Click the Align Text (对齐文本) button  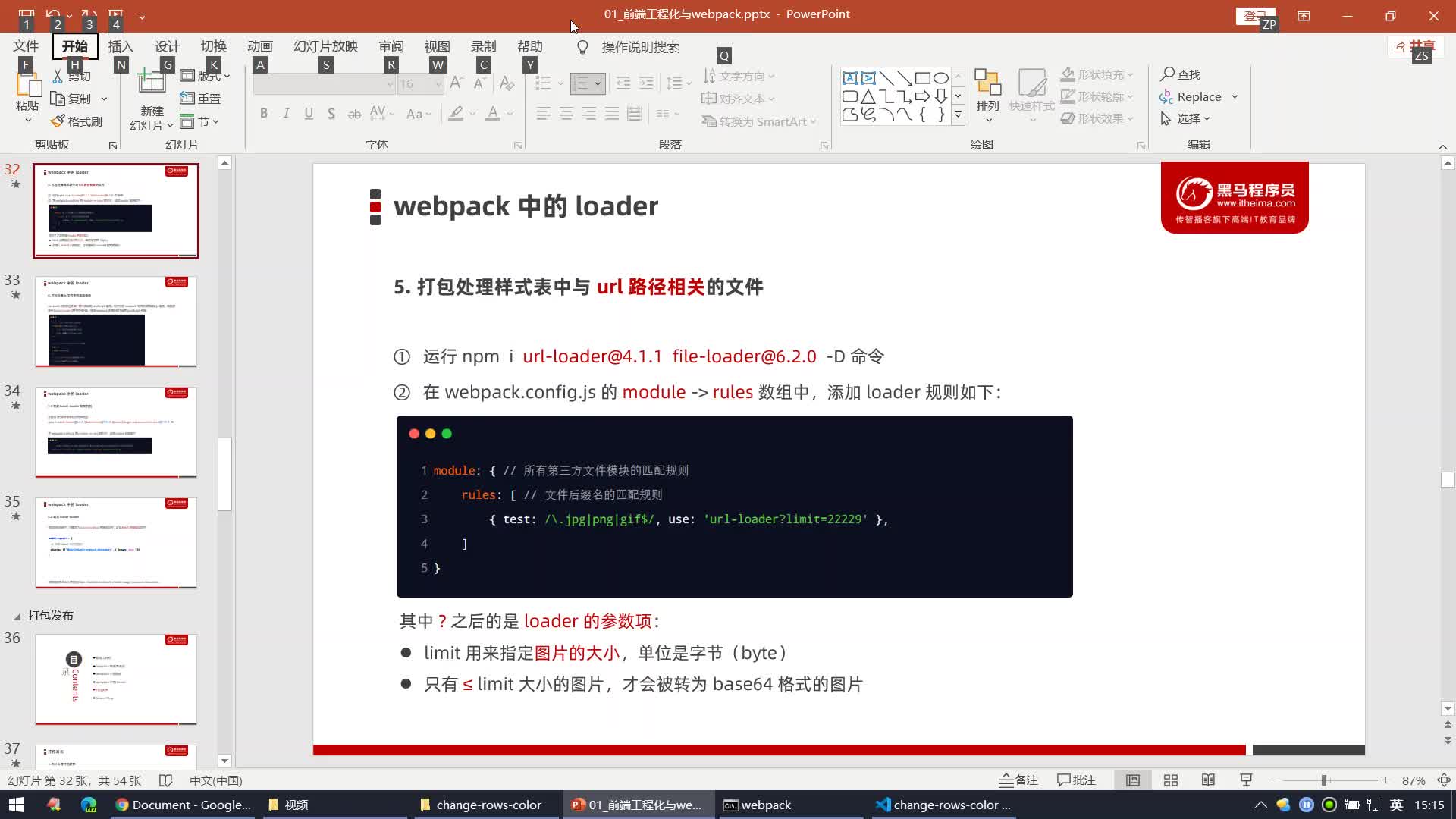point(739,99)
